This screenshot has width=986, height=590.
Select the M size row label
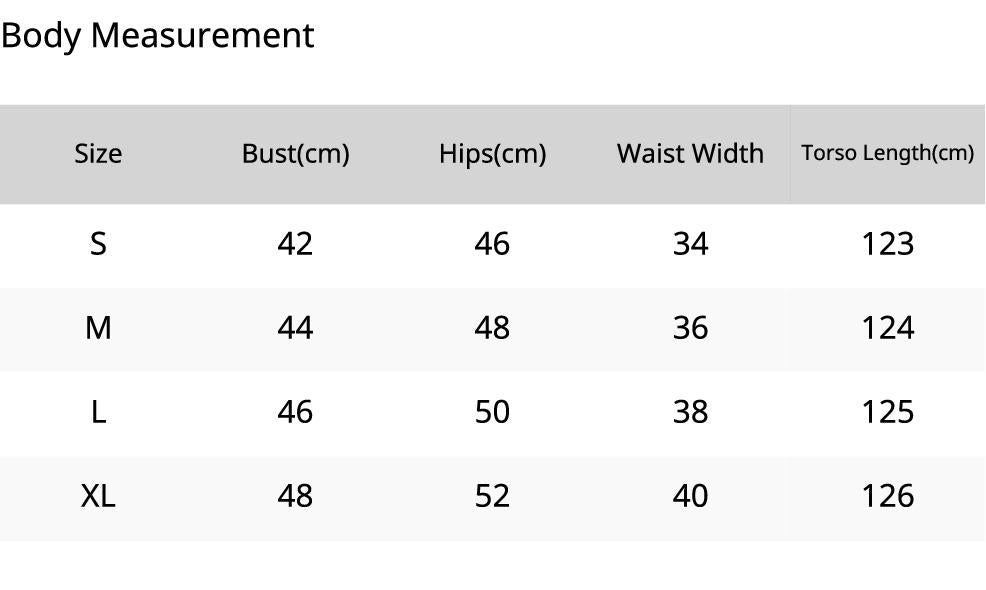(x=98, y=328)
